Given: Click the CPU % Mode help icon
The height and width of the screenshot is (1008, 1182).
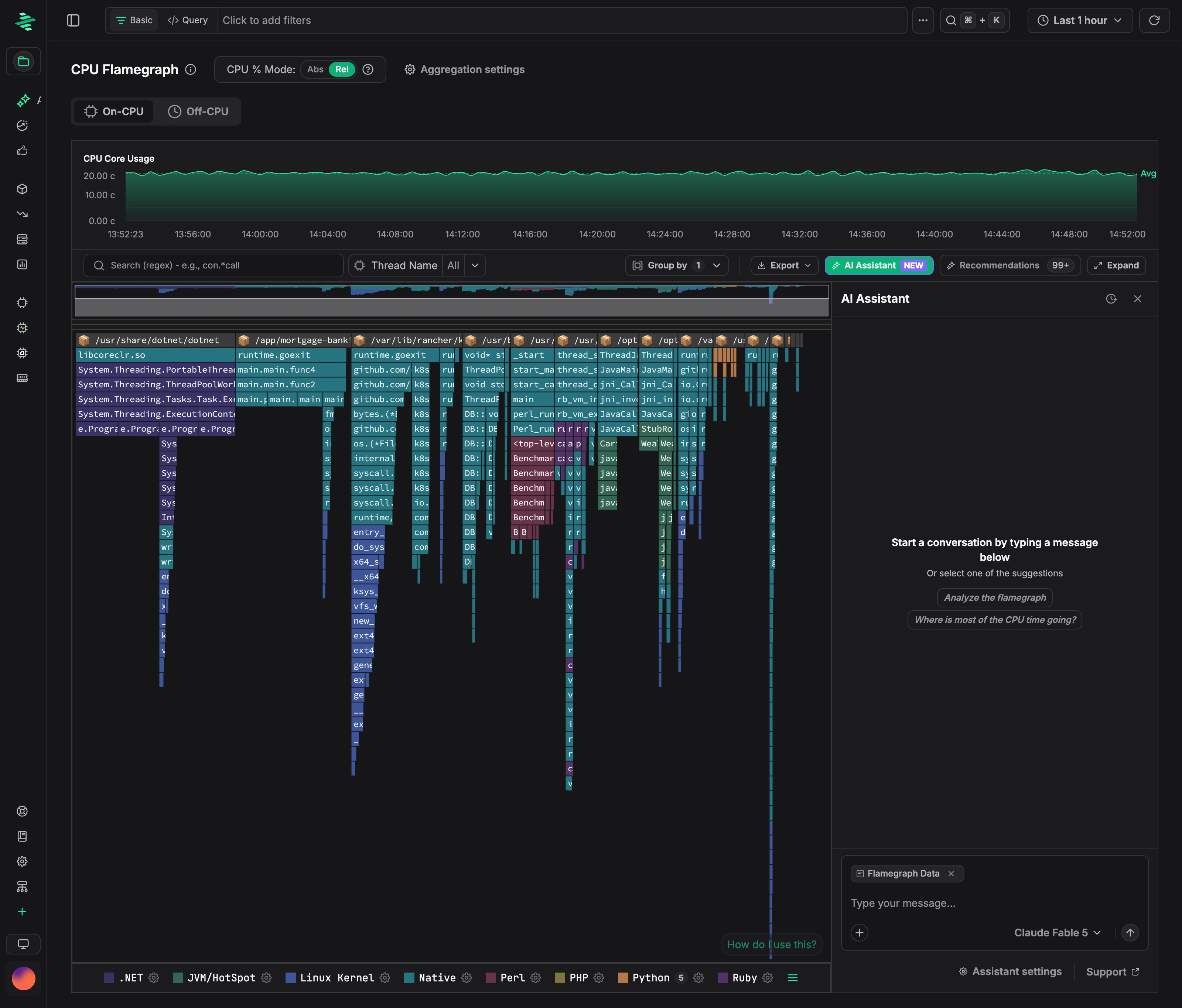Looking at the screenshot, I should click(x=368, y=69).
